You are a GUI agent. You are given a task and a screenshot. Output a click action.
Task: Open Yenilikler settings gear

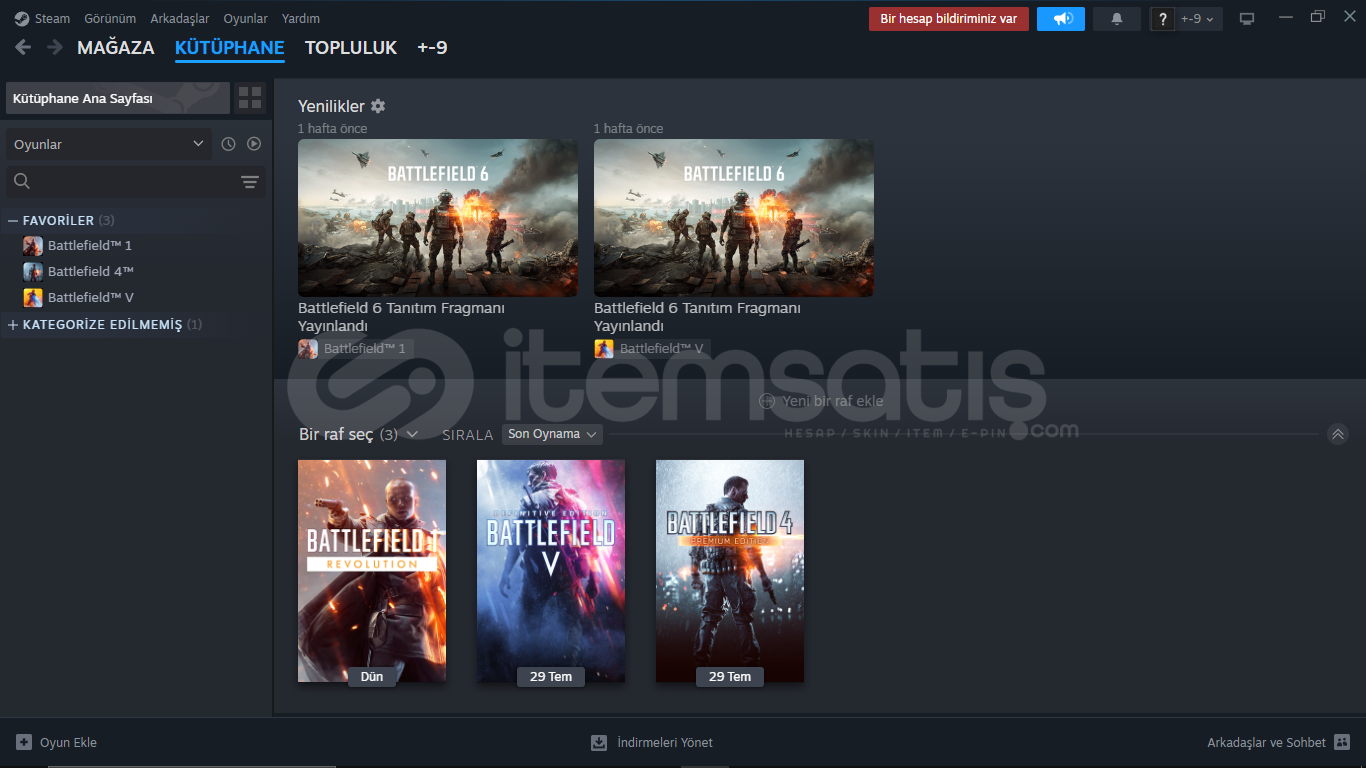[378, 106]
